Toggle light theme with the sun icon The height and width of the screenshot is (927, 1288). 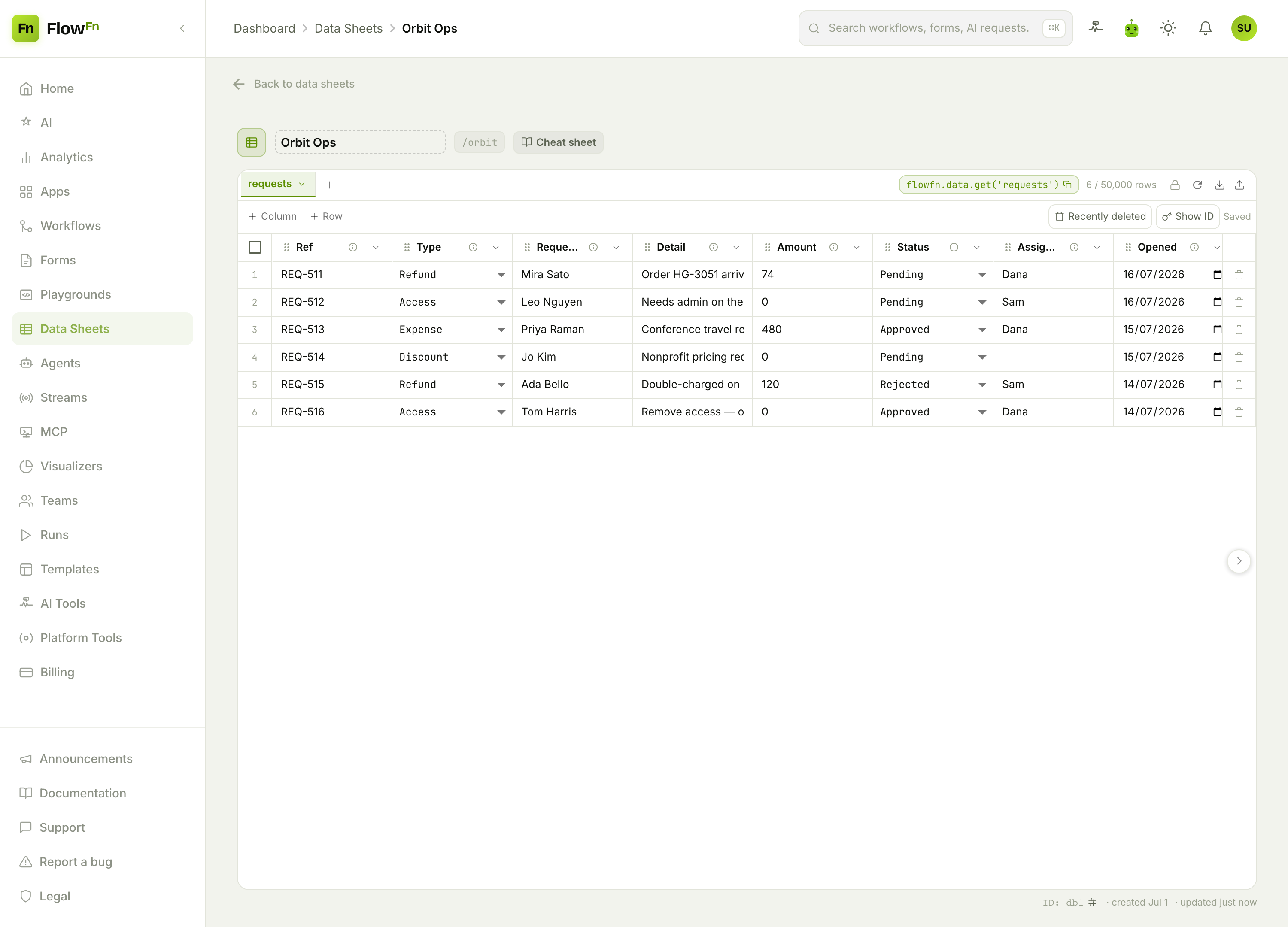(x=1168, y=28)
